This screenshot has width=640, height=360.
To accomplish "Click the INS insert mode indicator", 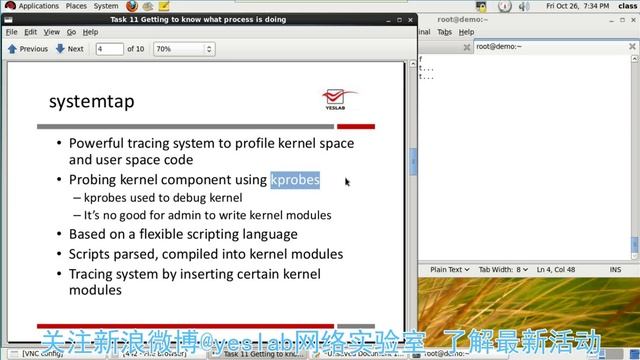I will 616,269.
